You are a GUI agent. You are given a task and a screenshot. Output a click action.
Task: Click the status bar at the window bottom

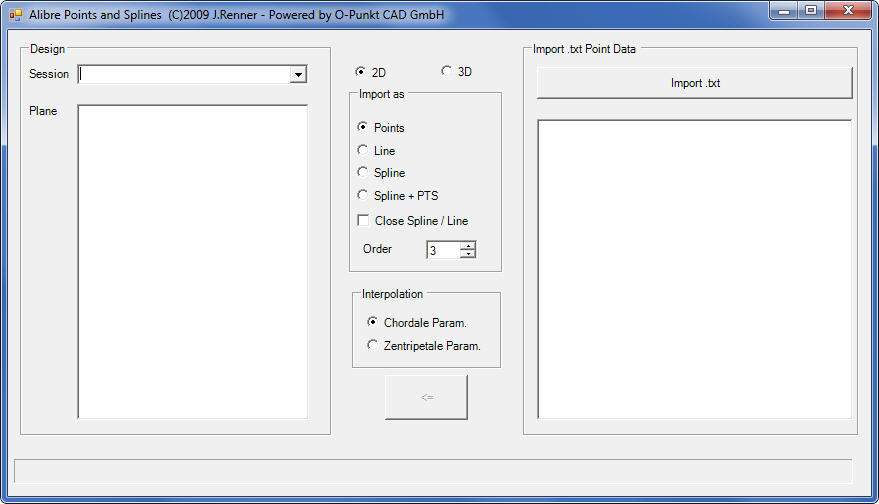(x=433, y=471)
